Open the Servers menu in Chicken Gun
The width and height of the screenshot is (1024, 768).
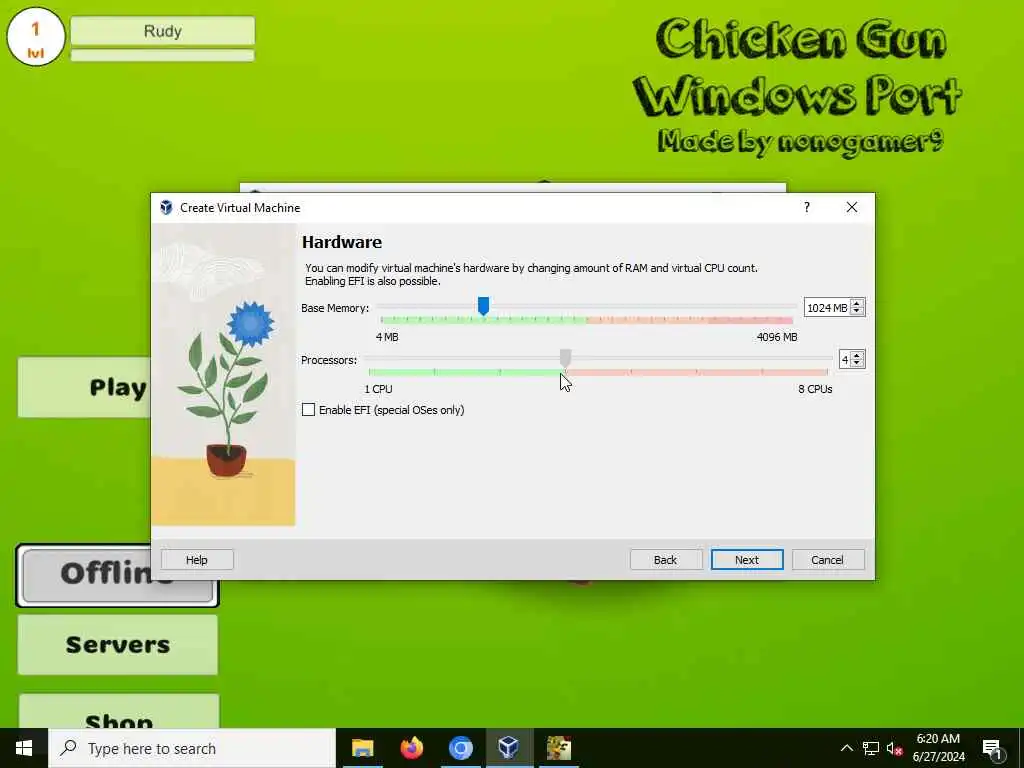118,645
